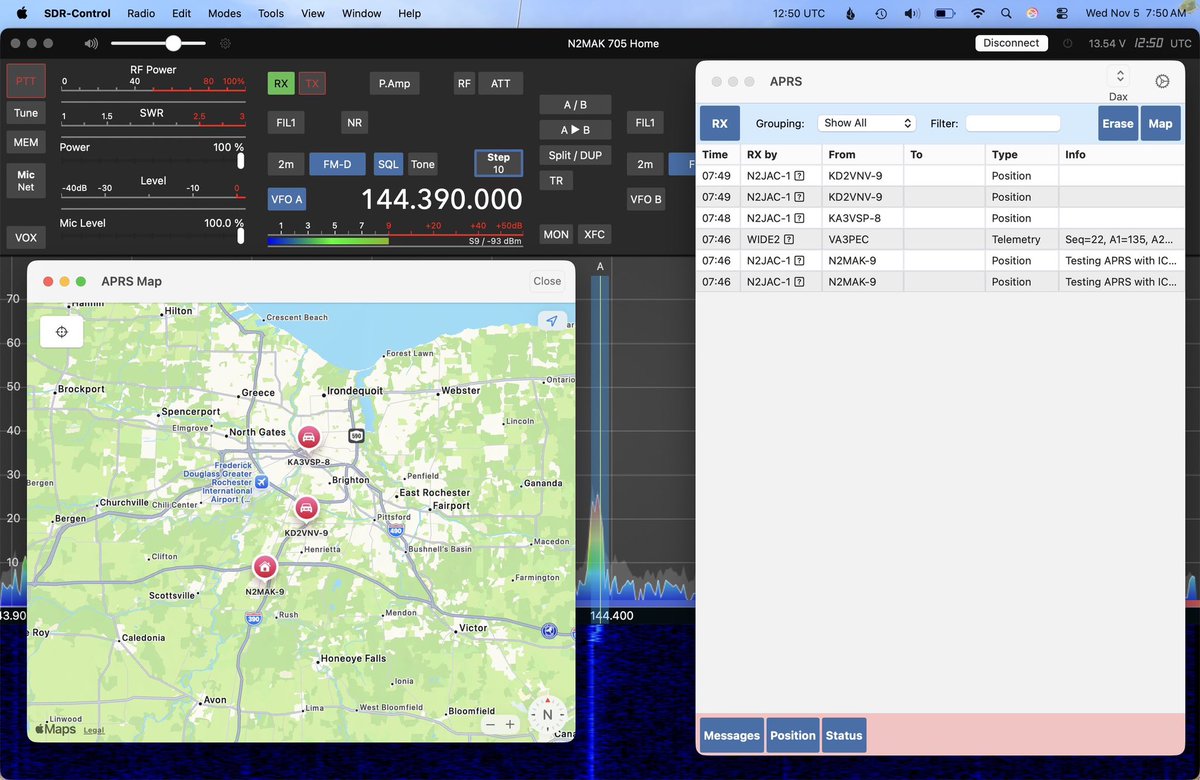Select the KA3VSP-8 car marker on map
Image resolution: width=1200 pixels, height=780 pixels.
tap(309, 438)
